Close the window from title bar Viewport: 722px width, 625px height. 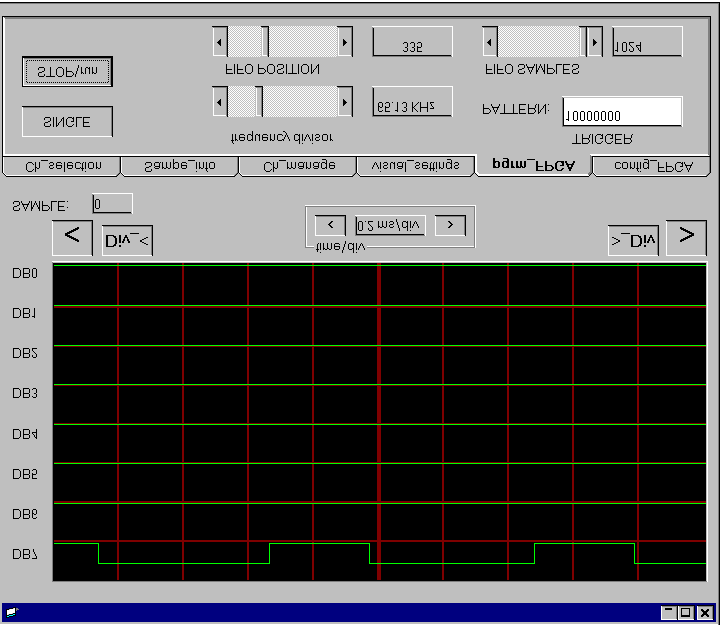coord(704,612)
